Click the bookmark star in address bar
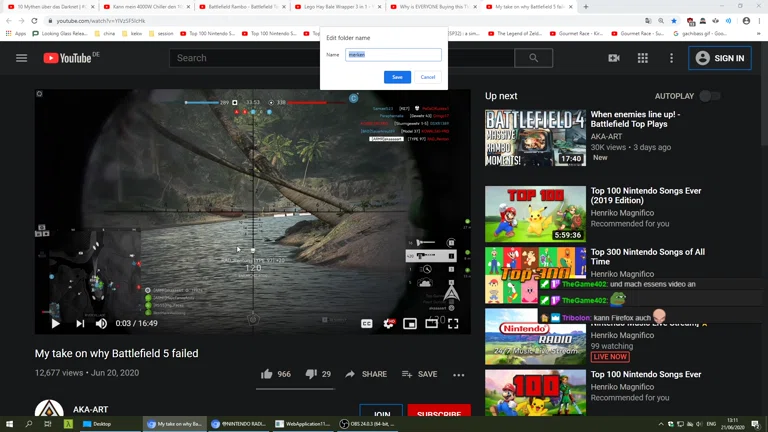 (674, 21)
